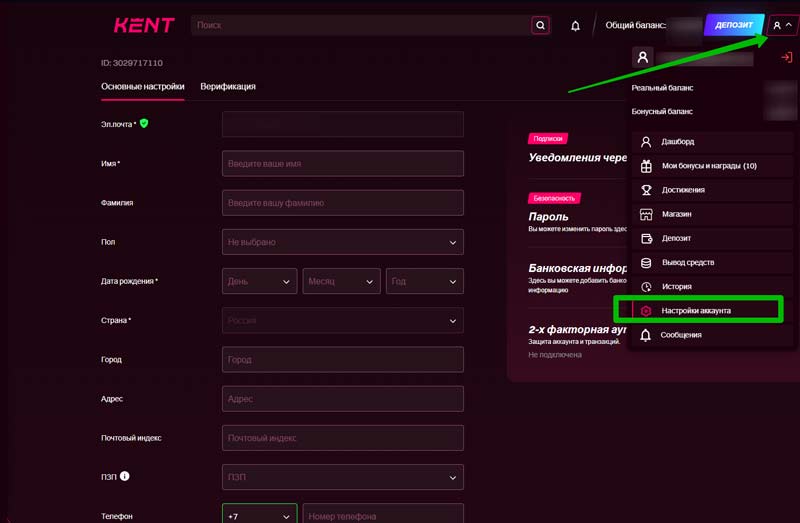Expand the Пол dropdown
Viewport: 800px width, 523px height.
(x=342, y=242)
